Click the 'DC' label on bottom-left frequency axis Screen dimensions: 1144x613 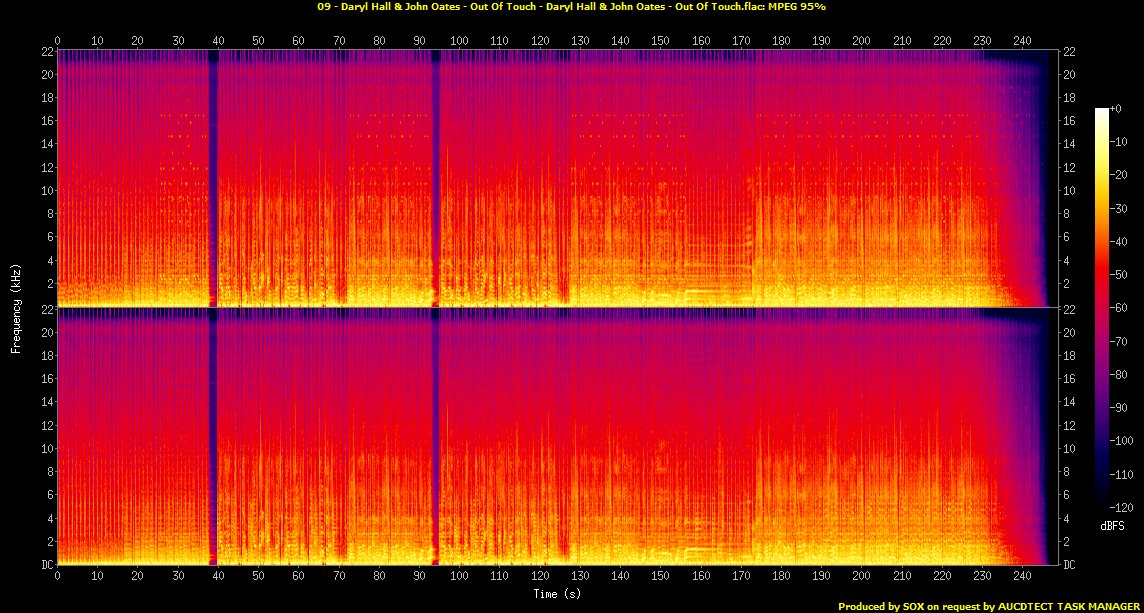[x=46, y=565]
